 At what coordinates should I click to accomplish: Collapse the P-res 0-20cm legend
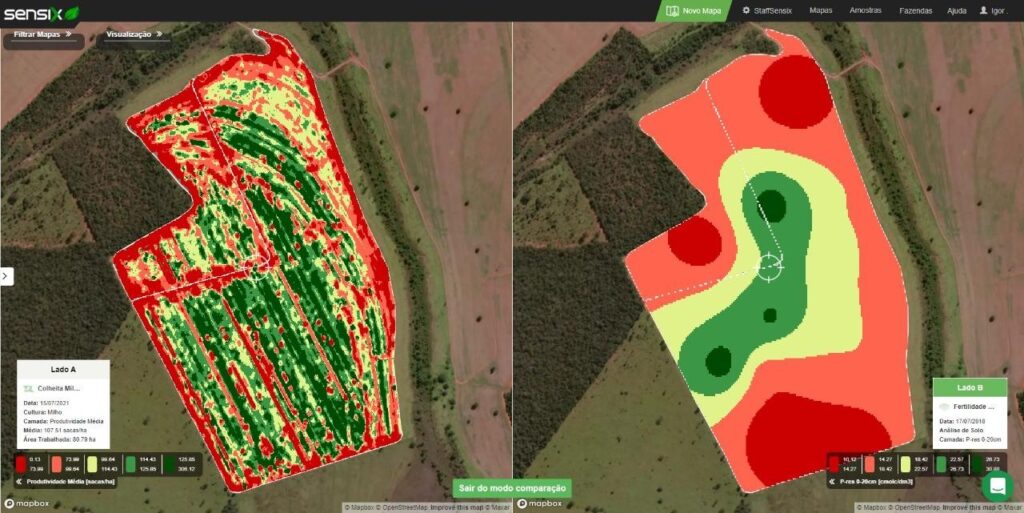(832, 481)
